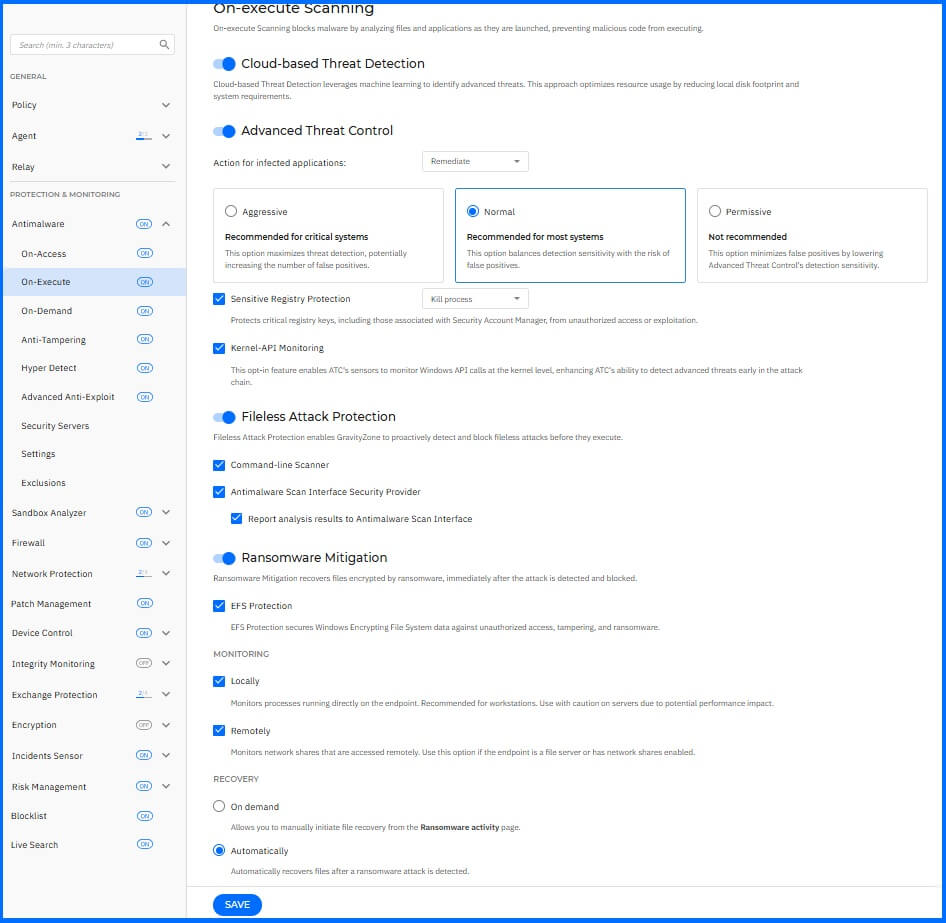Click the ON badge beside Patch Management
The height and width of the screenshot is (923, 946).
tap(146, 604)
